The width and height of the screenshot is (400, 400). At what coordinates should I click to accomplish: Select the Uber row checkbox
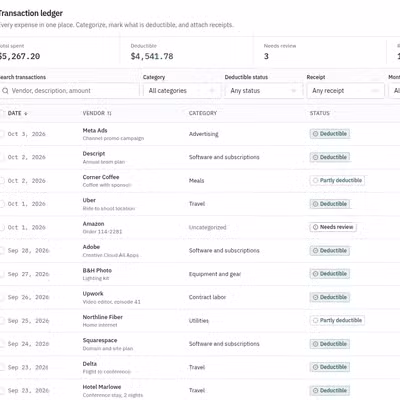[x=1, y=204]
